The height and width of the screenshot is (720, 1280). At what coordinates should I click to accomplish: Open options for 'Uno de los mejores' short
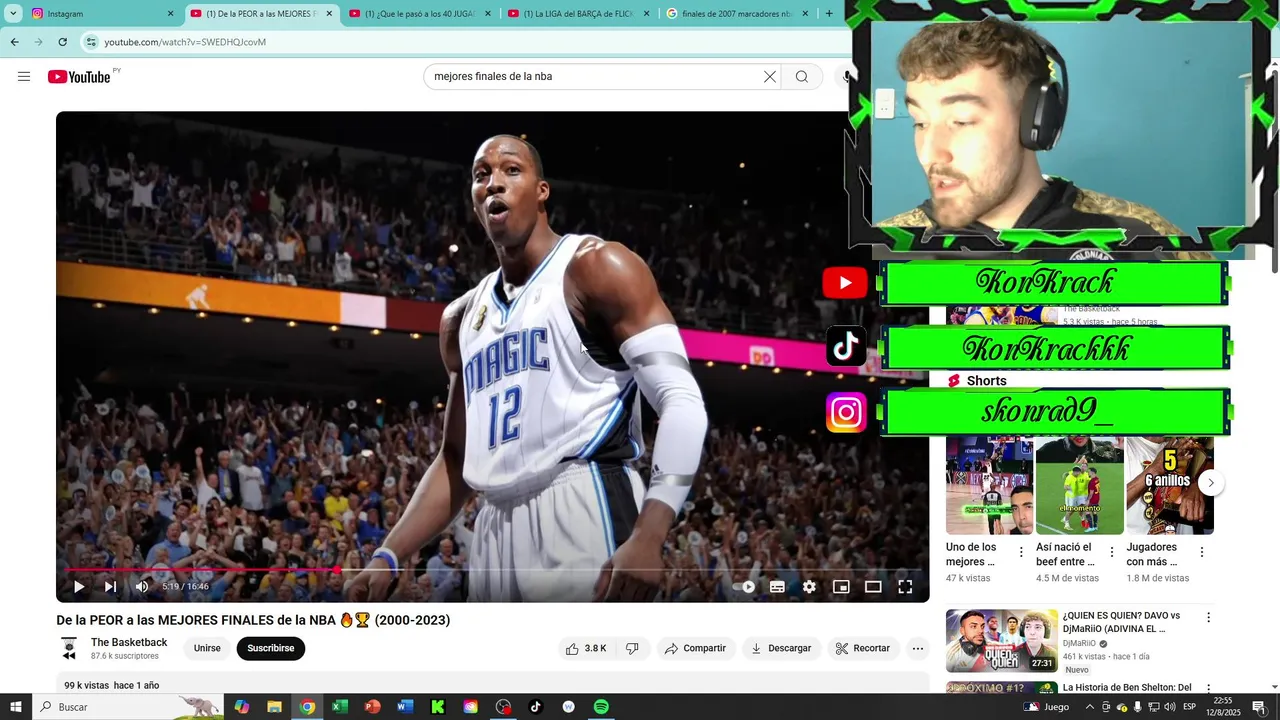[1021, 552]
